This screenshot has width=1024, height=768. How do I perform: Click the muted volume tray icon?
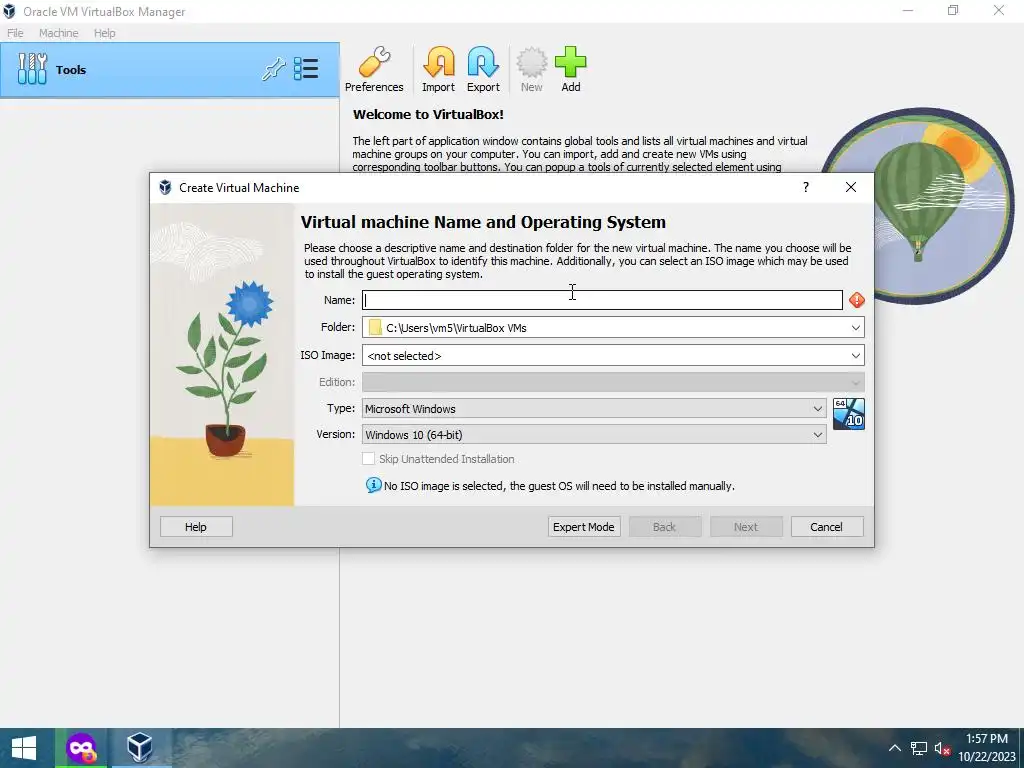point(942,748)
